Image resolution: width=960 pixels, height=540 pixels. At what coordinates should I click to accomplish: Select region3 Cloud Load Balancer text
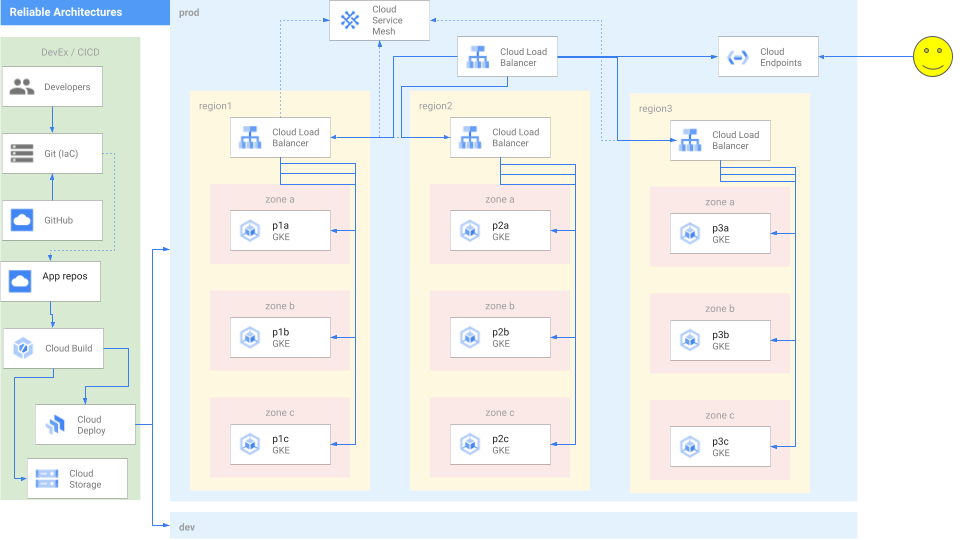(735, 140)
